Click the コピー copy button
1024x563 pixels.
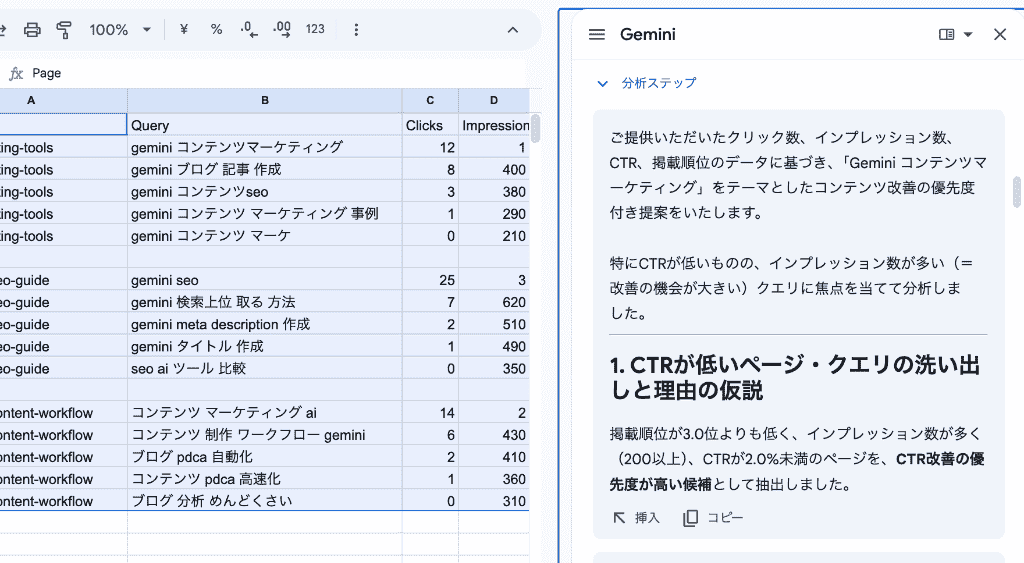714,518
